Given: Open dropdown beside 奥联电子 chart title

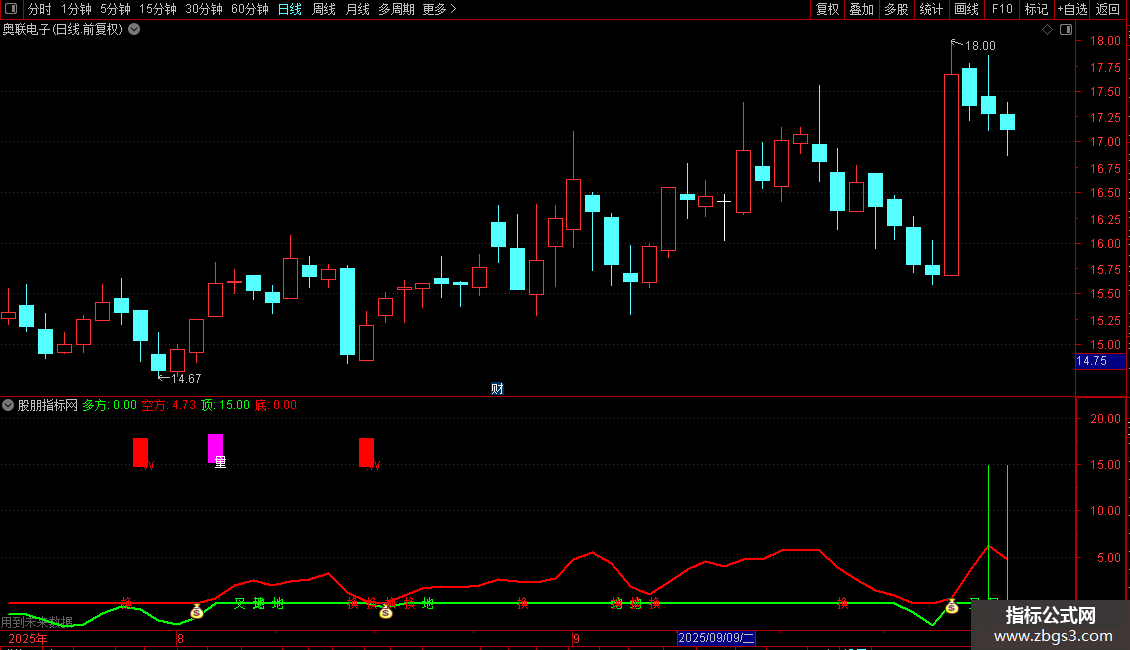Looking at the screenshot, I should point(134,30).
